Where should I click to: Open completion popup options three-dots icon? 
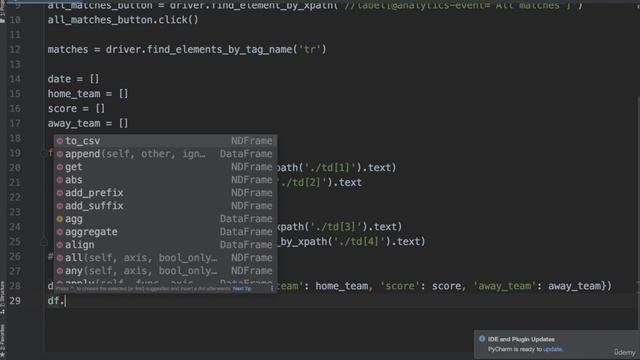tap(272, 289)
